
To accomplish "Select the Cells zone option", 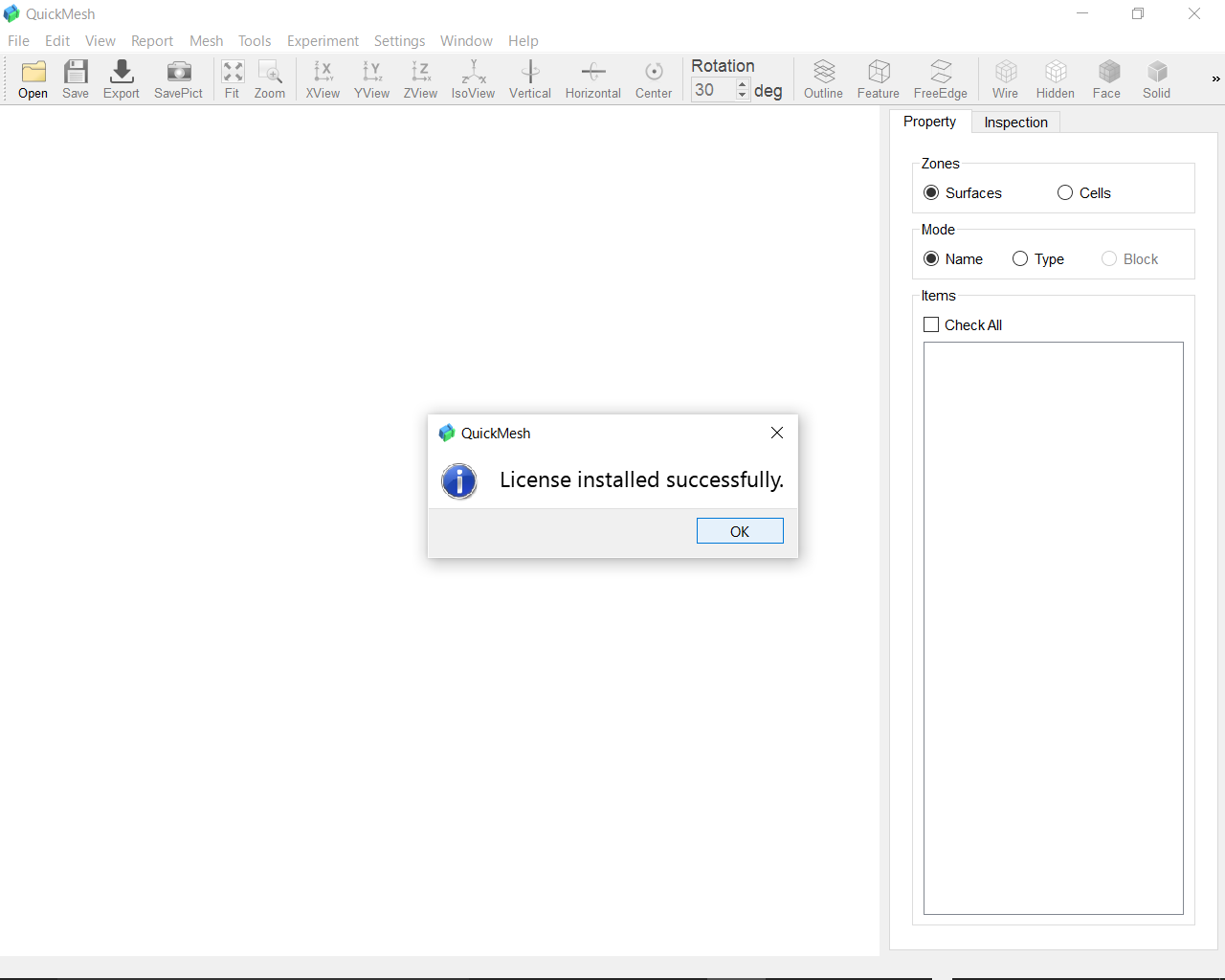I will coord(1084,192).
